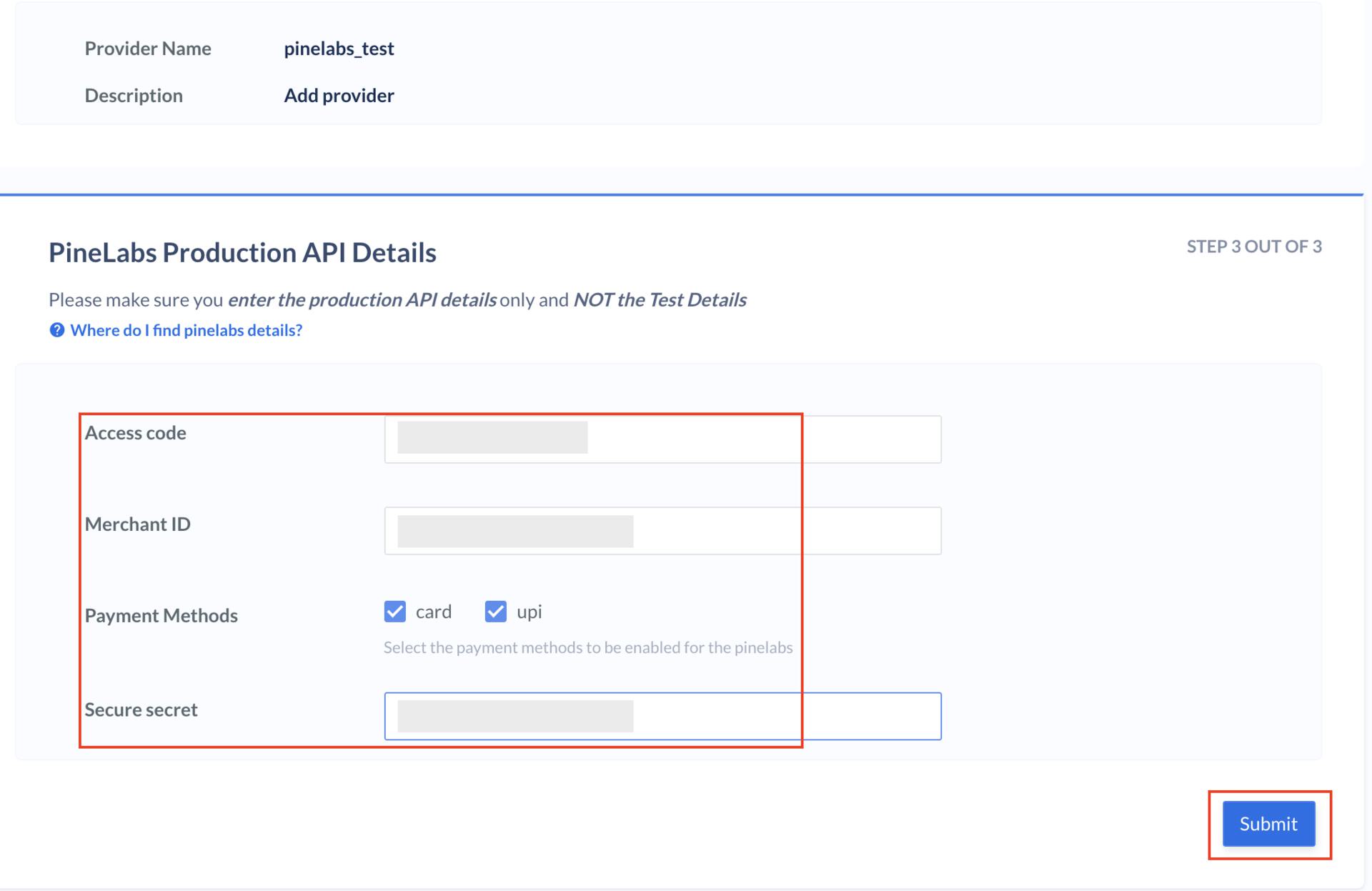Screen dimensions: 1372x891
Task: Uncheck the upi payment method checkbox
Action: coord(495,612)
